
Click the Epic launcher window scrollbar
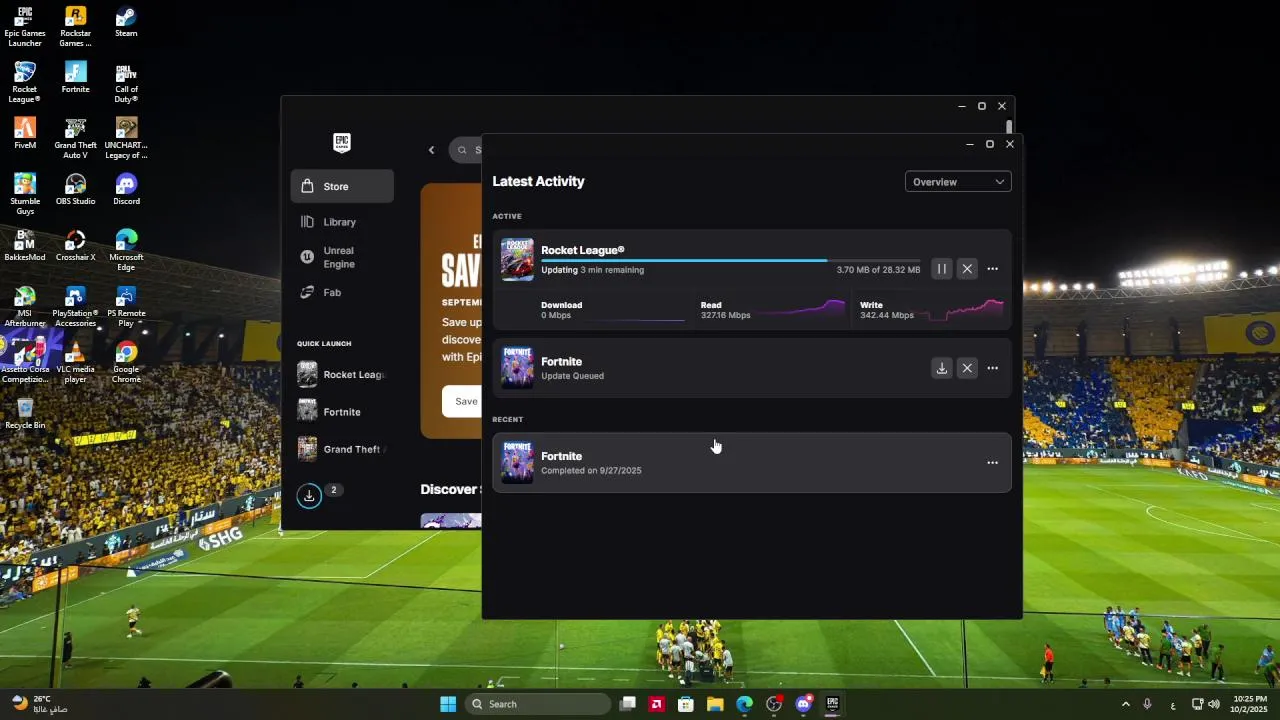click(1009, 127)
